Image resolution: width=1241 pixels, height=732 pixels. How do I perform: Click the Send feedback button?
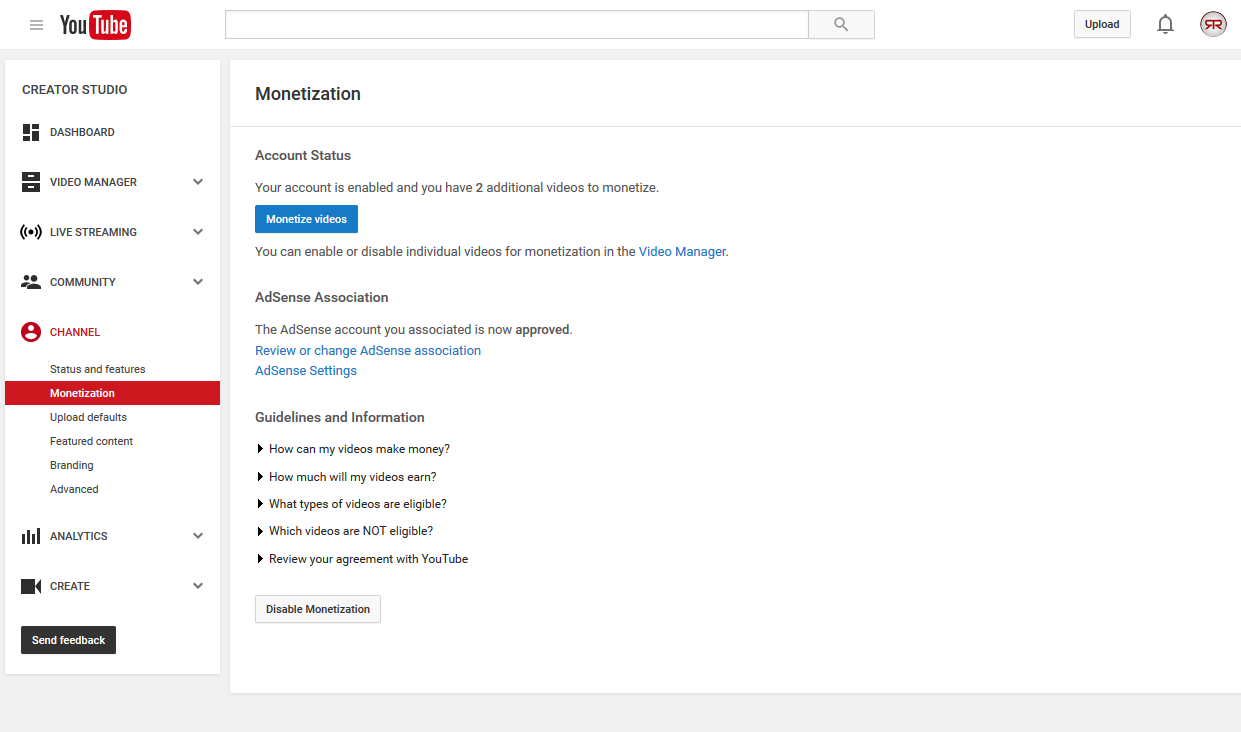pyautogui.click(x=68, y=640)
